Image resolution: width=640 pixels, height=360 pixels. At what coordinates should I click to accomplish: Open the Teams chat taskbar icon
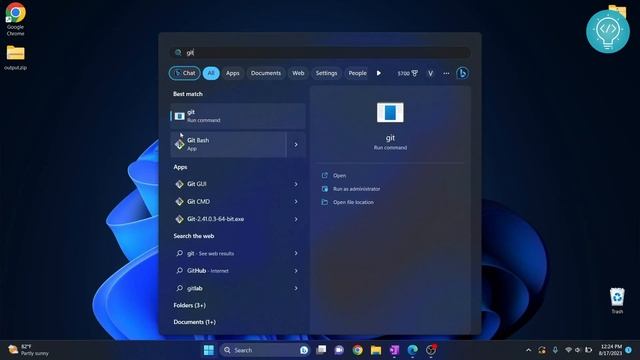coord(339,350)
